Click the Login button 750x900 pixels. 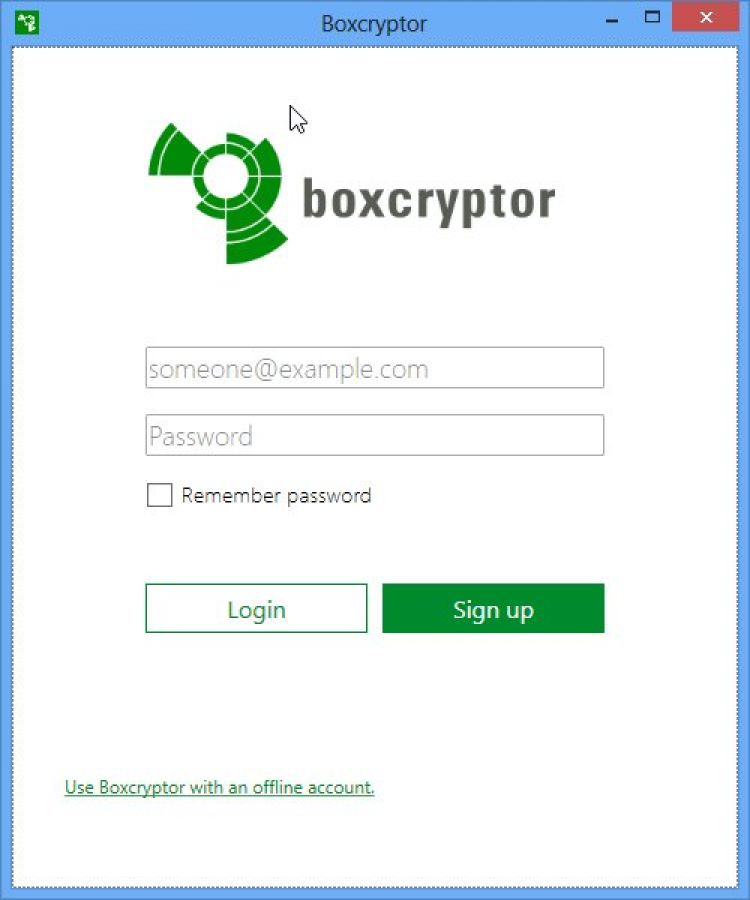click(x=256, y=608)
